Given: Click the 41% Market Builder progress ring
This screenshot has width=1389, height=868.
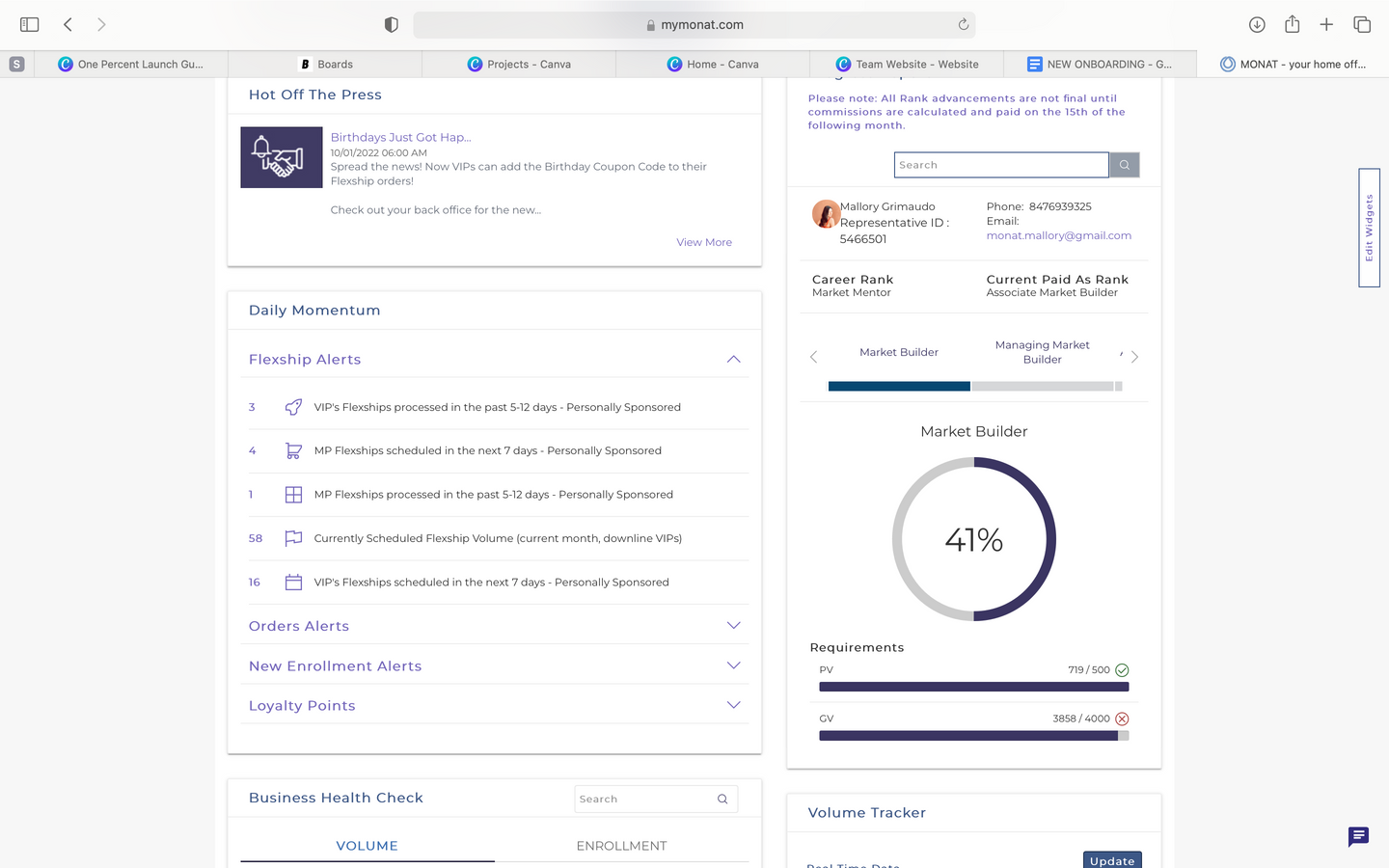Looking at the screenshot, I should (974, 539).
